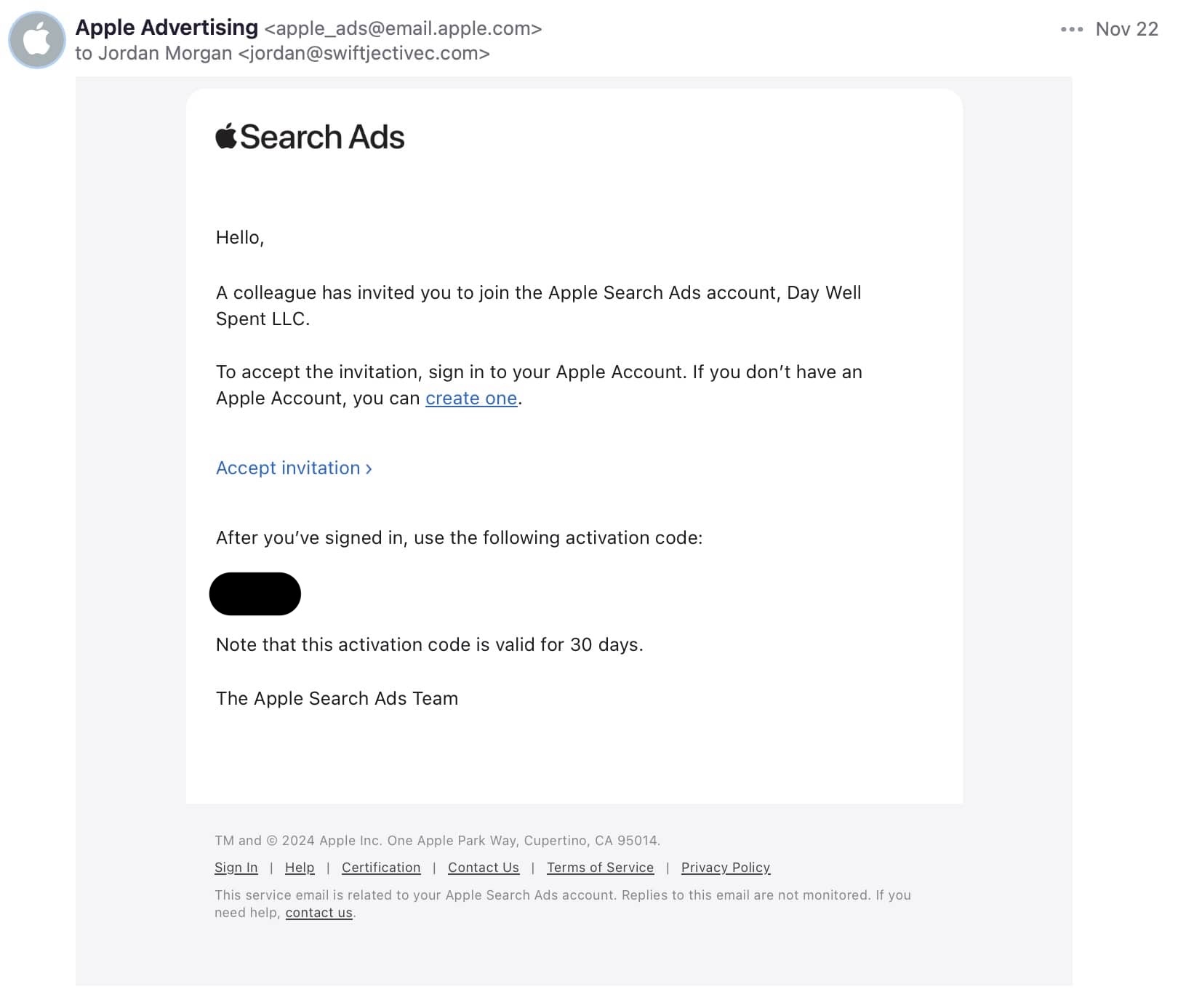The width and height of the screenshot is (1178, 1008).
Task: Select the apple_ads@email.apple.com sender address
Action: [403, 28]
